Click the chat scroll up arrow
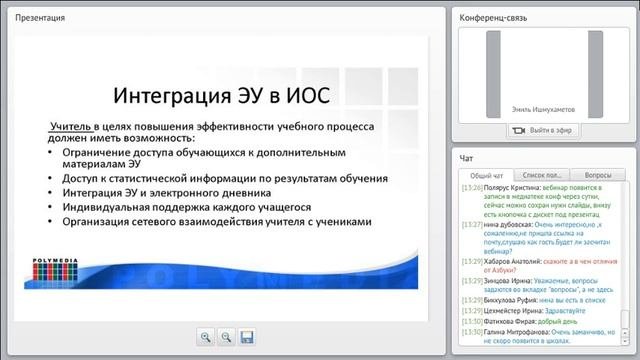Screen dimensions: 640x360 [625, 333]
